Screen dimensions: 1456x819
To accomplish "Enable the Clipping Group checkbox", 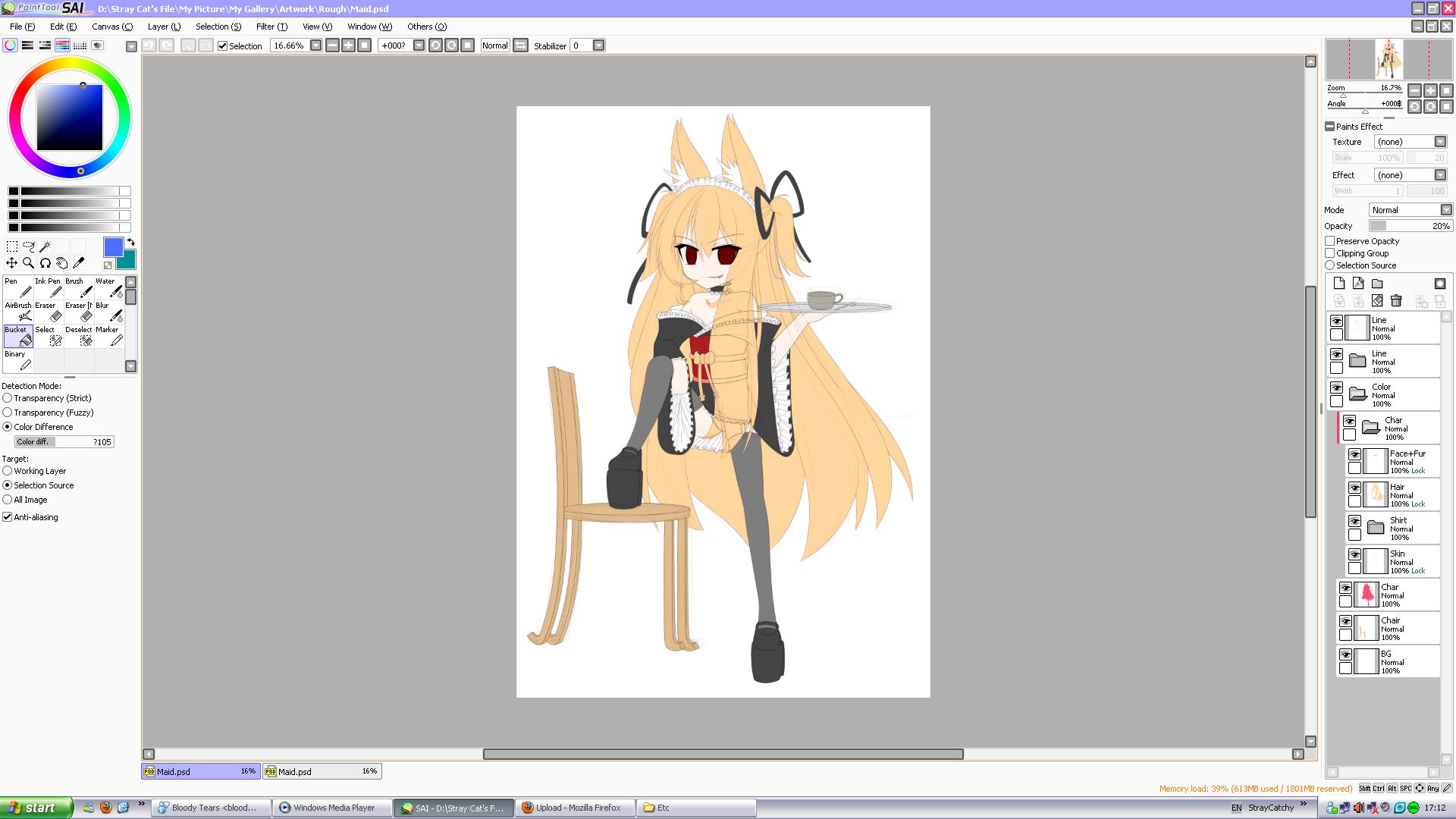I will pyautogui.click(x=1330, y=253).
